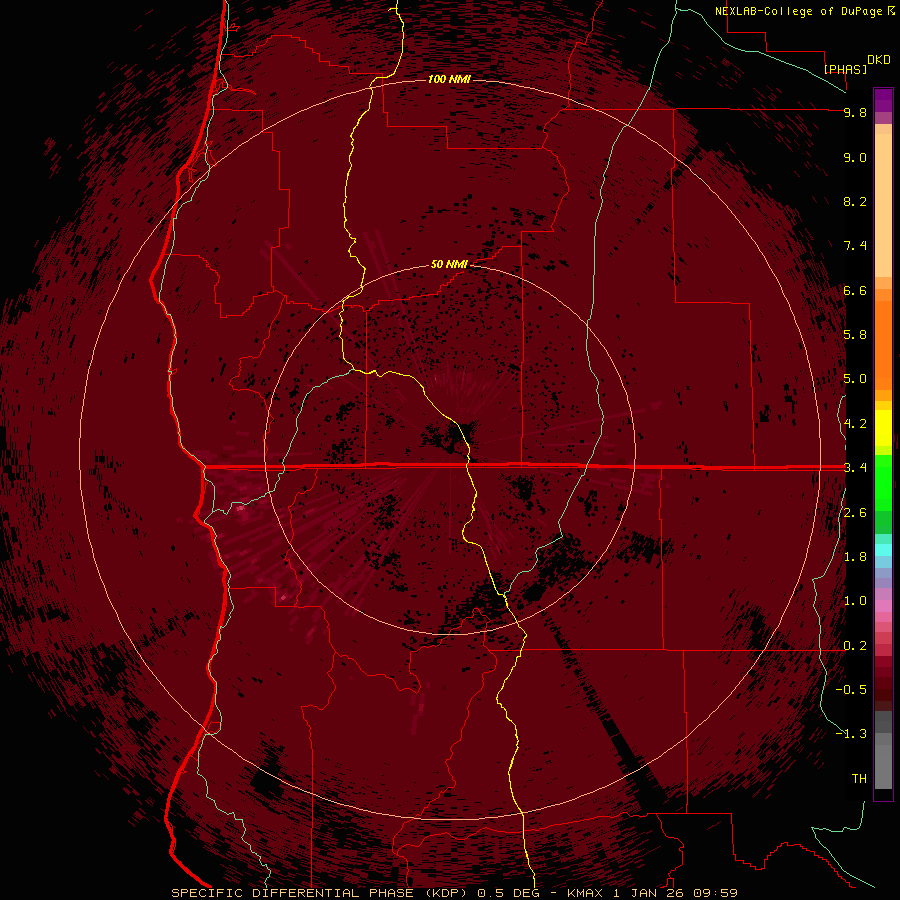Image resolution: width=900 pixels, height=900 pixels.
Task: Click the [PHAS] units label
Action: (x=845, y=69)
